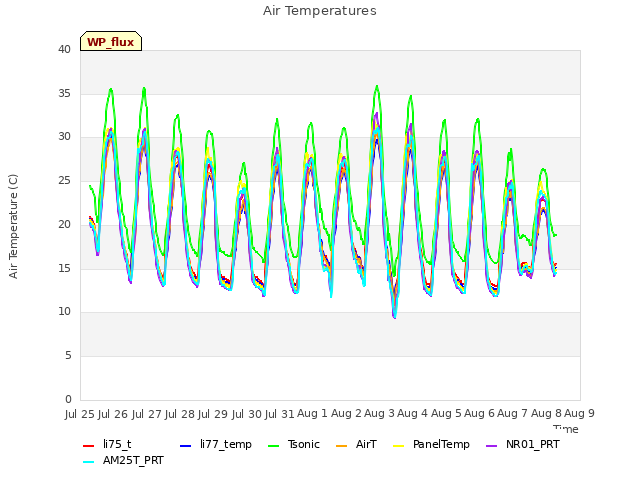Click the Tsonic peak near Aug 3
640x480 pixels.
[x=377, y=86]
